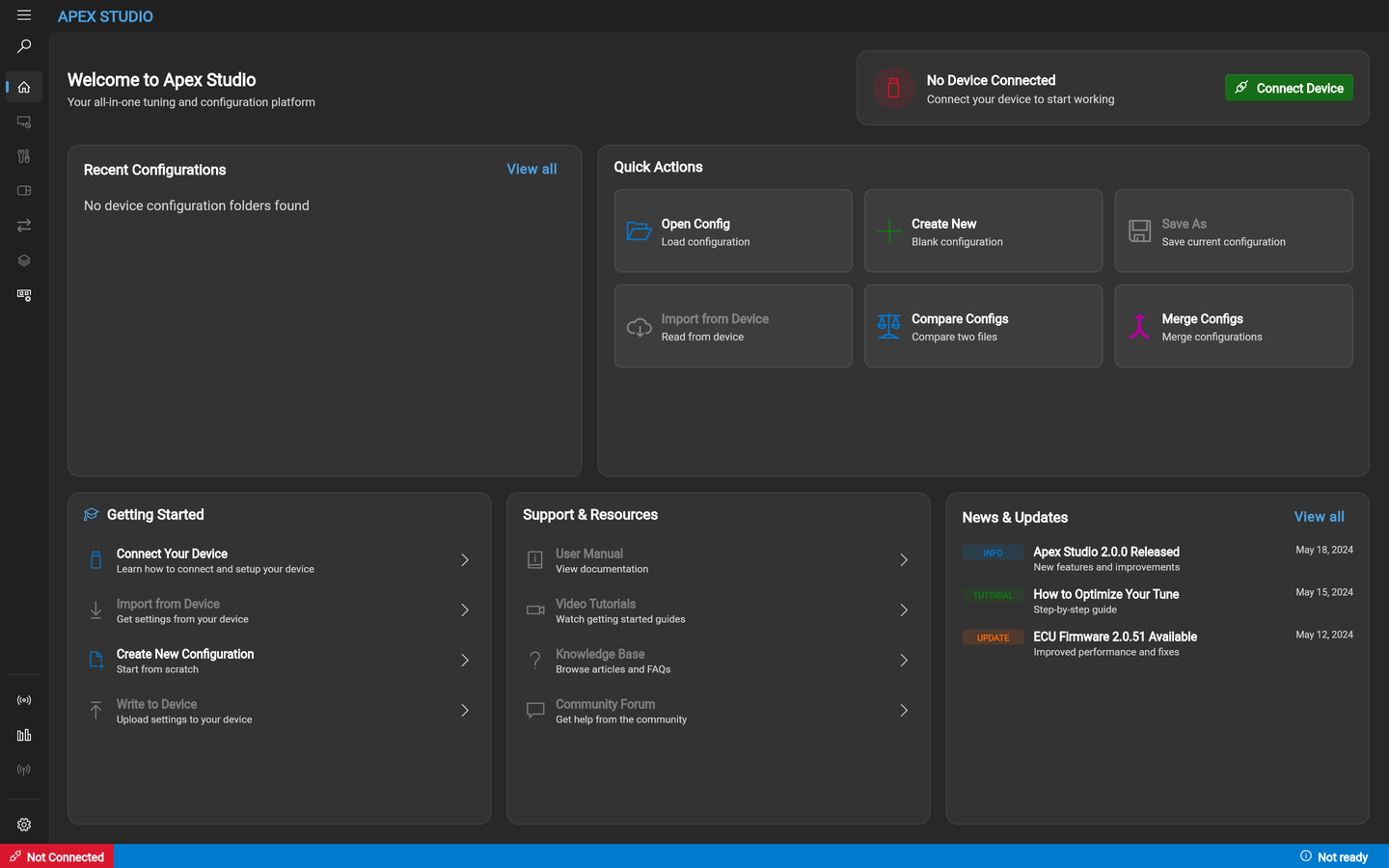Image resolution: width=1389 pixels, height=868 pixels.
Task: Click the Video Tutorials label
Action: (595, 604)
